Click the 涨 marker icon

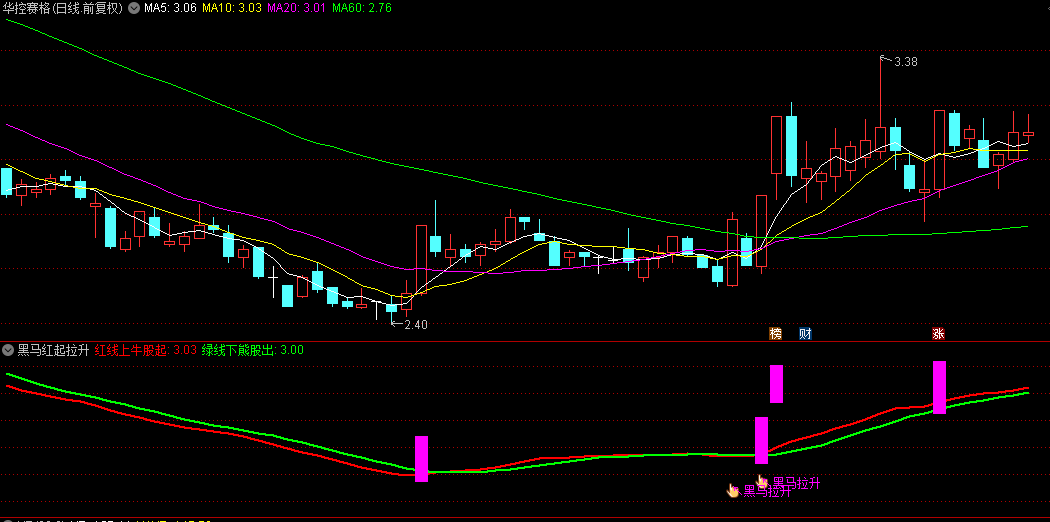939,333
